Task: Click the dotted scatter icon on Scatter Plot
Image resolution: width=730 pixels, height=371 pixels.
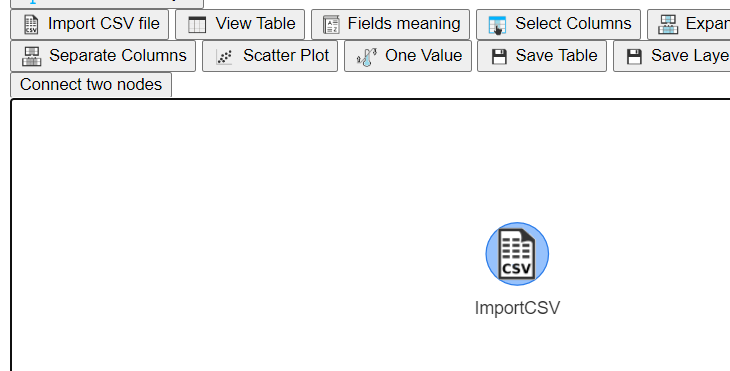Action: (x=224, y=57)
